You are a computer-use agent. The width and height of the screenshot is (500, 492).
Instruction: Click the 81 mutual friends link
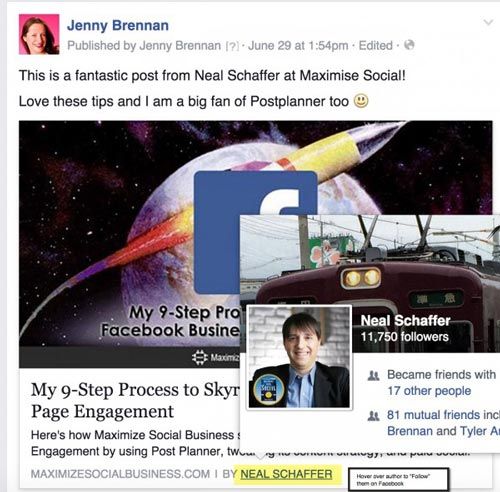pyautogui.click(x=433, y=415)
